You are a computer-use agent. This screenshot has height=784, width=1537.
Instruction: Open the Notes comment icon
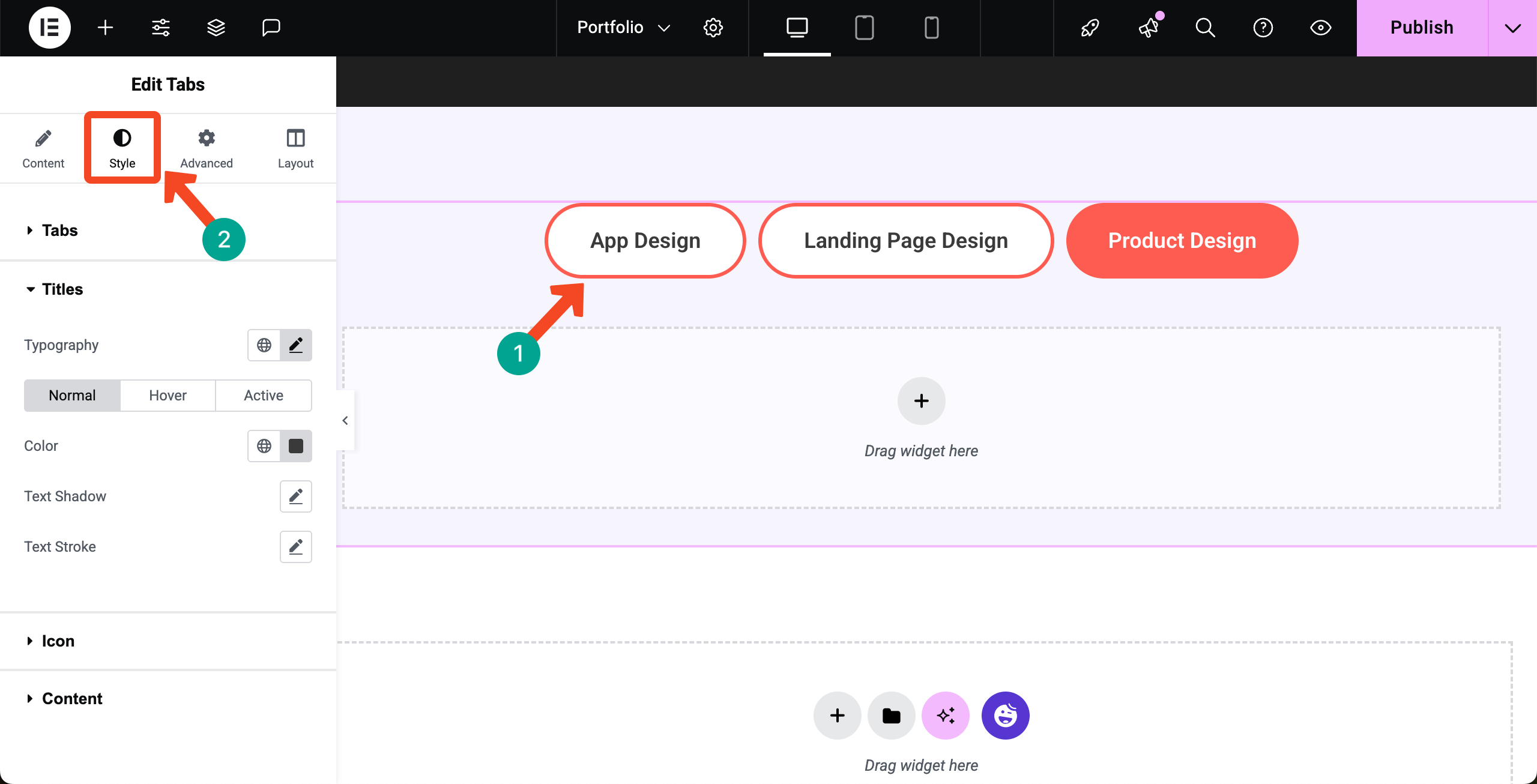coord(271,28)
